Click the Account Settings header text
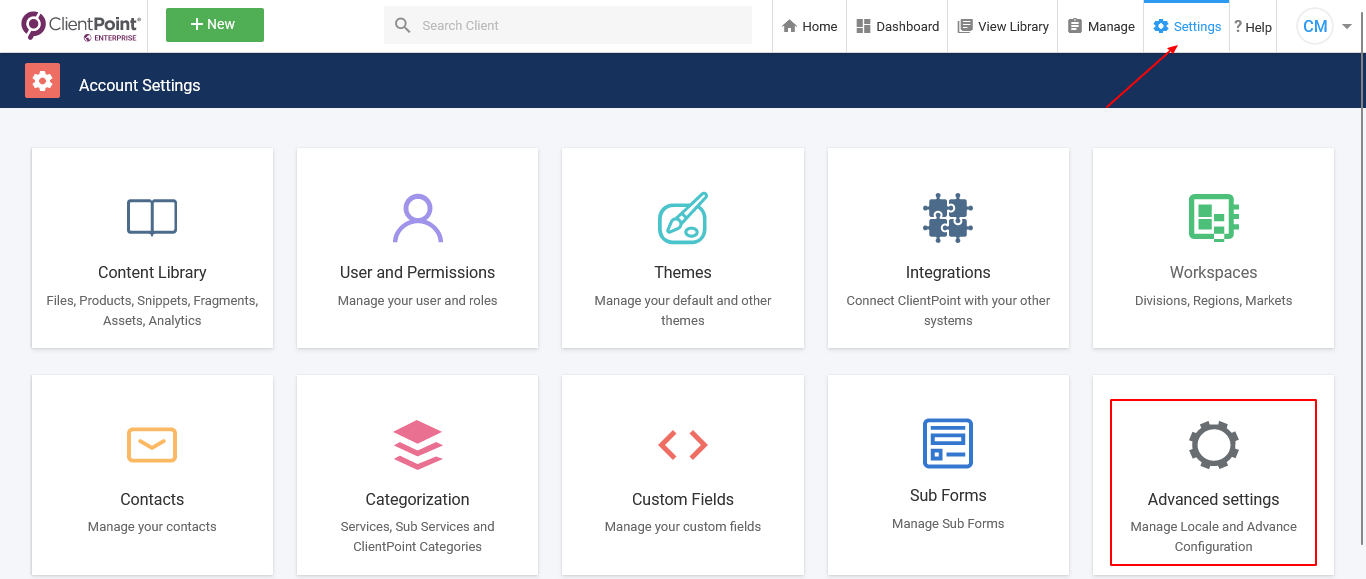Screen dimensions: 1366x579 click(140, 85)
